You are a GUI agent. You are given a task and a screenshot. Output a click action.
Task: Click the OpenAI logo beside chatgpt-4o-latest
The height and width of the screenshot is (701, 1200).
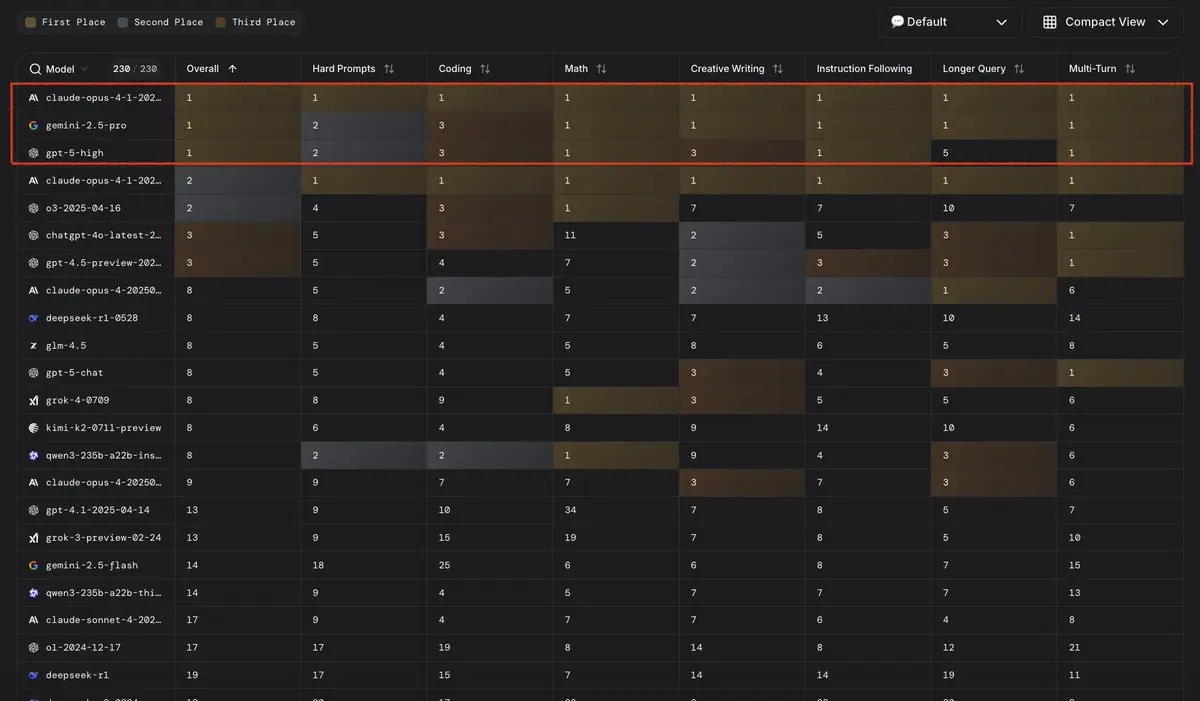tap(34, 236)
